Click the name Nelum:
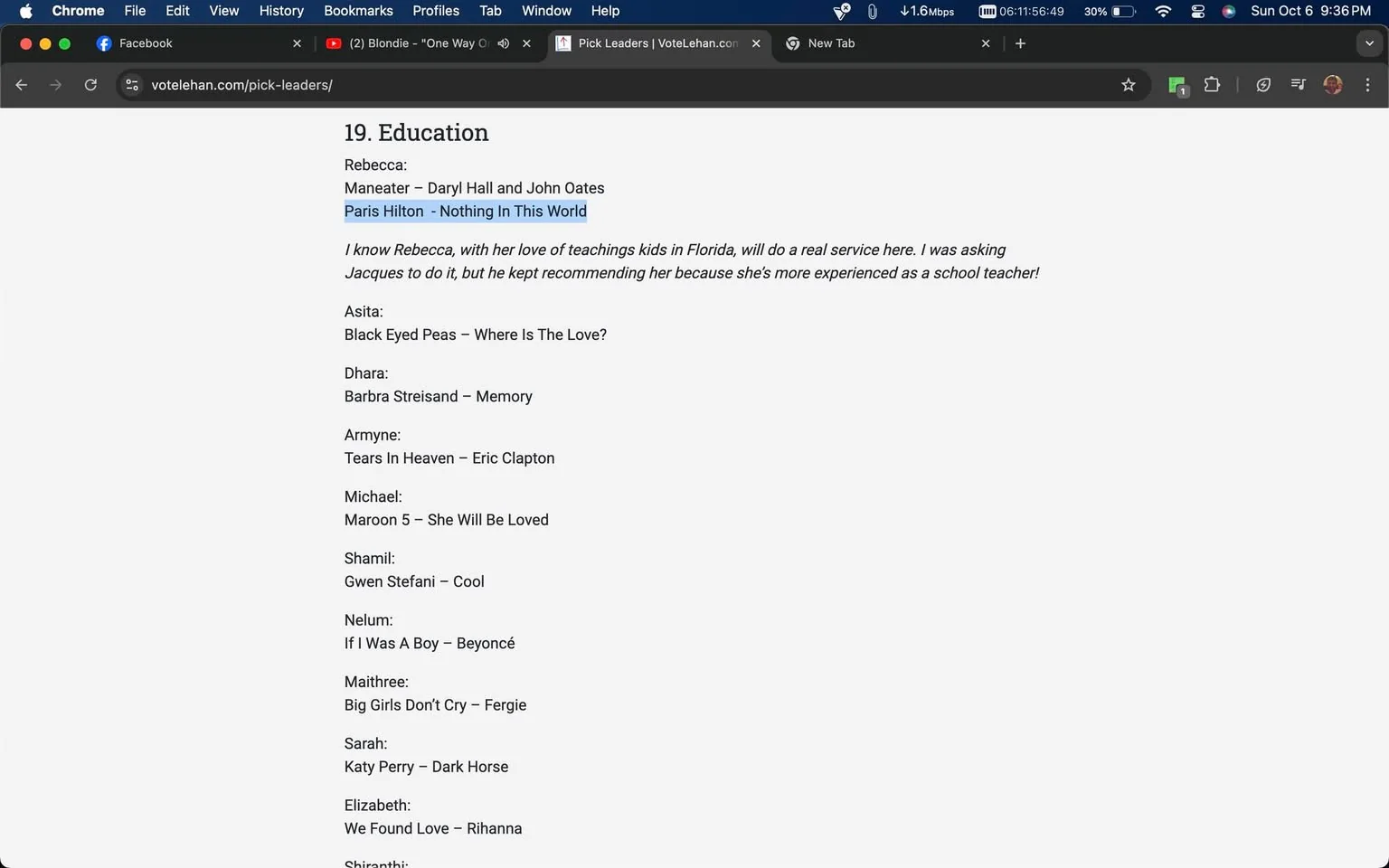Image resolution: width=1389 pixels, height=868 pixels. point(368,620)
